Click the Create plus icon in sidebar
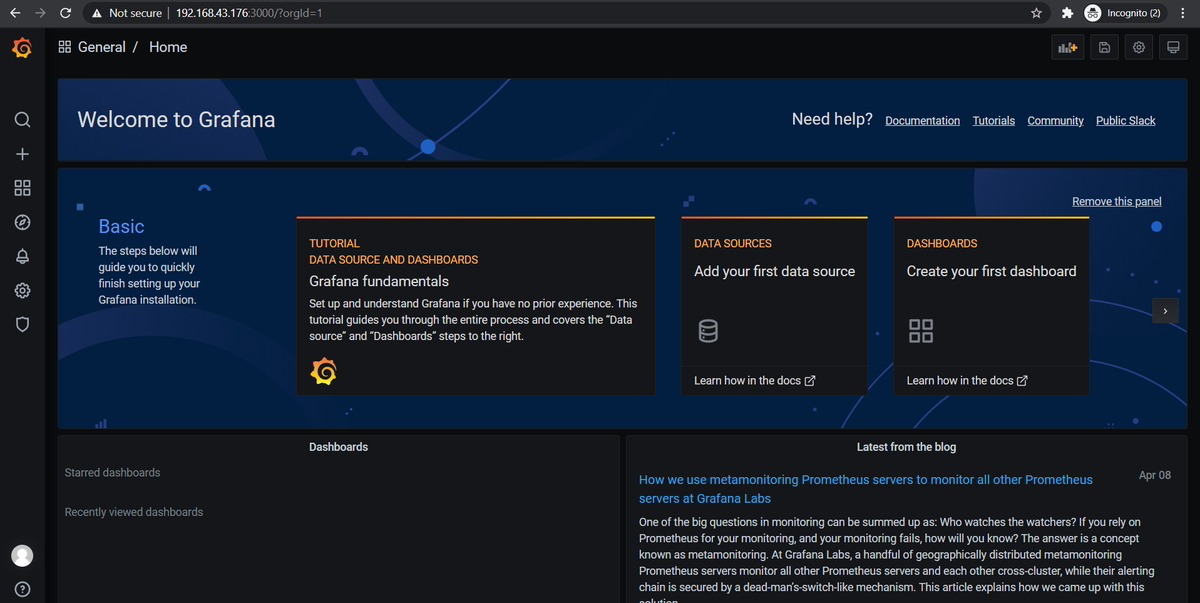 tap(22, 154)
